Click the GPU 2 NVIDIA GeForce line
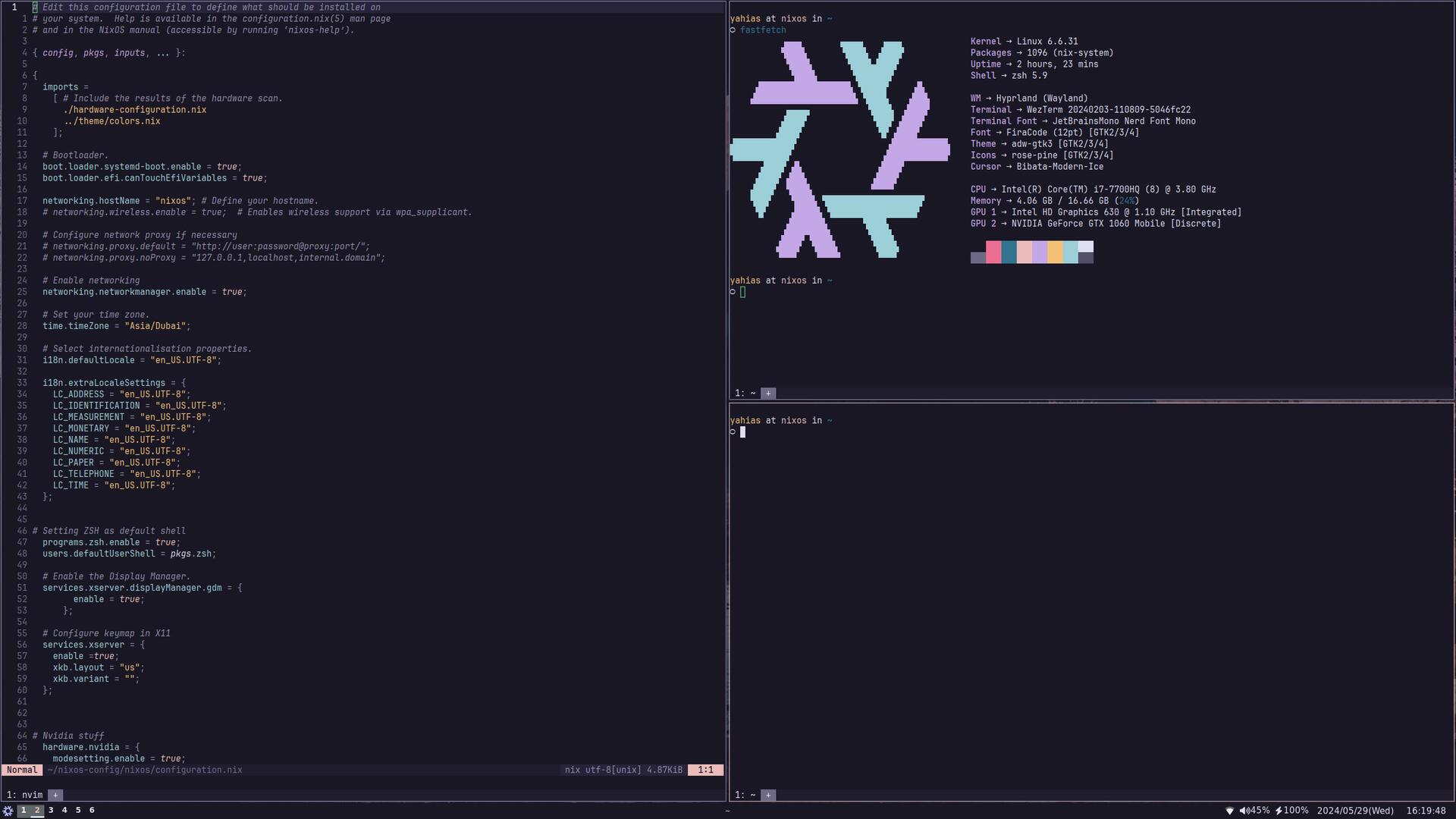The height and width of the screenshot is (819, 1456). 1096,224
